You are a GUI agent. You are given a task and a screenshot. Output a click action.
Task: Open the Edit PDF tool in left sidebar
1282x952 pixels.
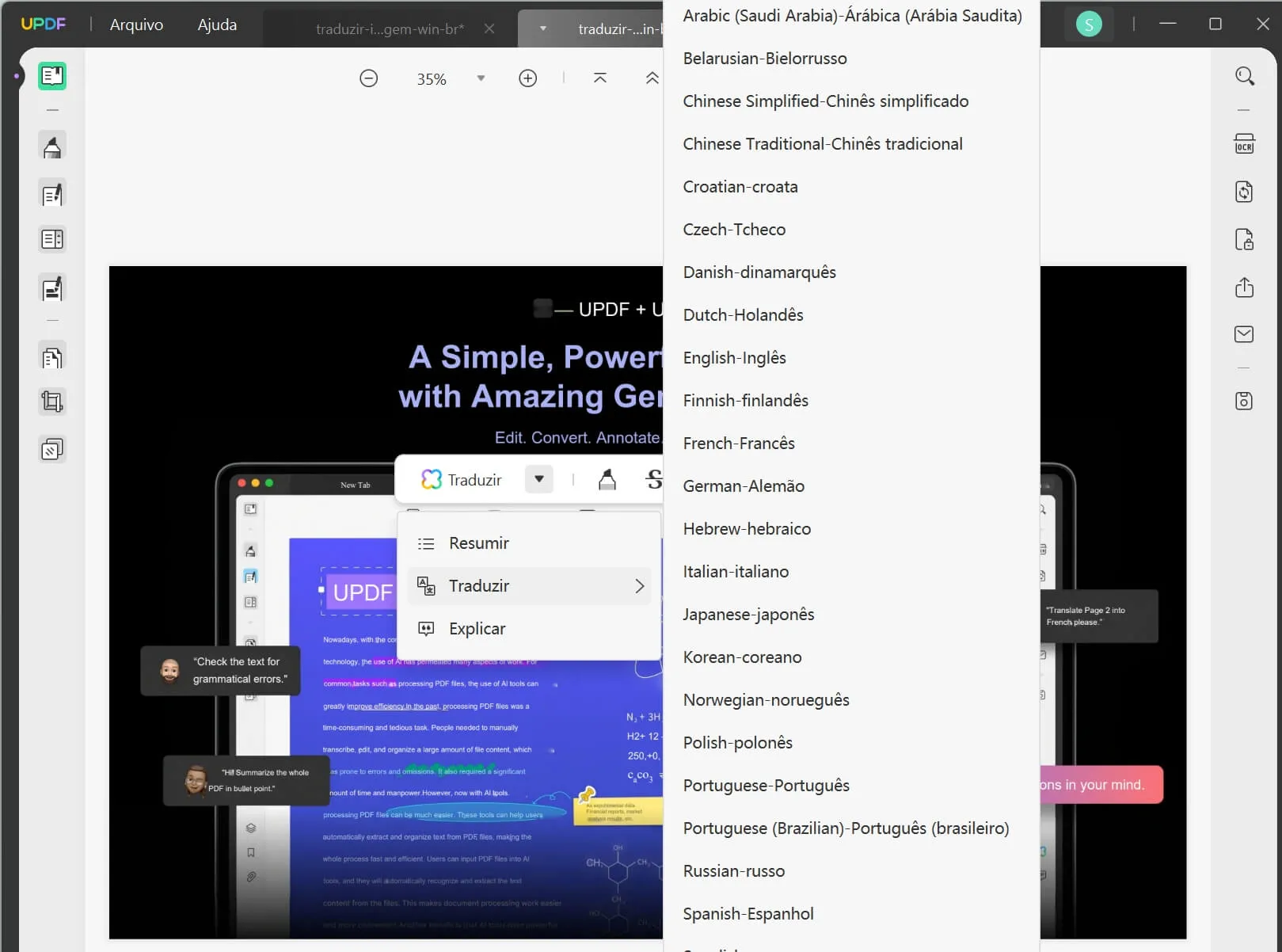[52, 194]
